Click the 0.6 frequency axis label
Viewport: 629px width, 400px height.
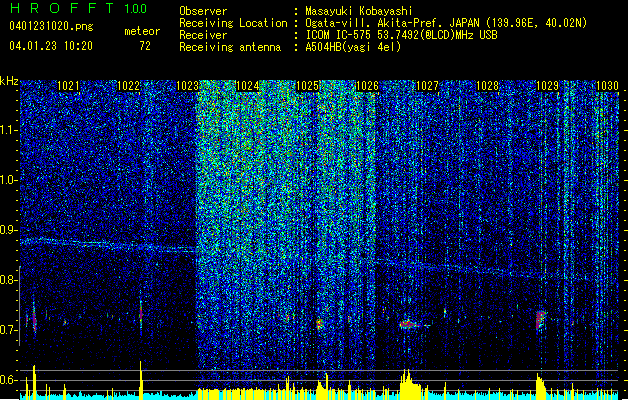[x=9, y=380]
